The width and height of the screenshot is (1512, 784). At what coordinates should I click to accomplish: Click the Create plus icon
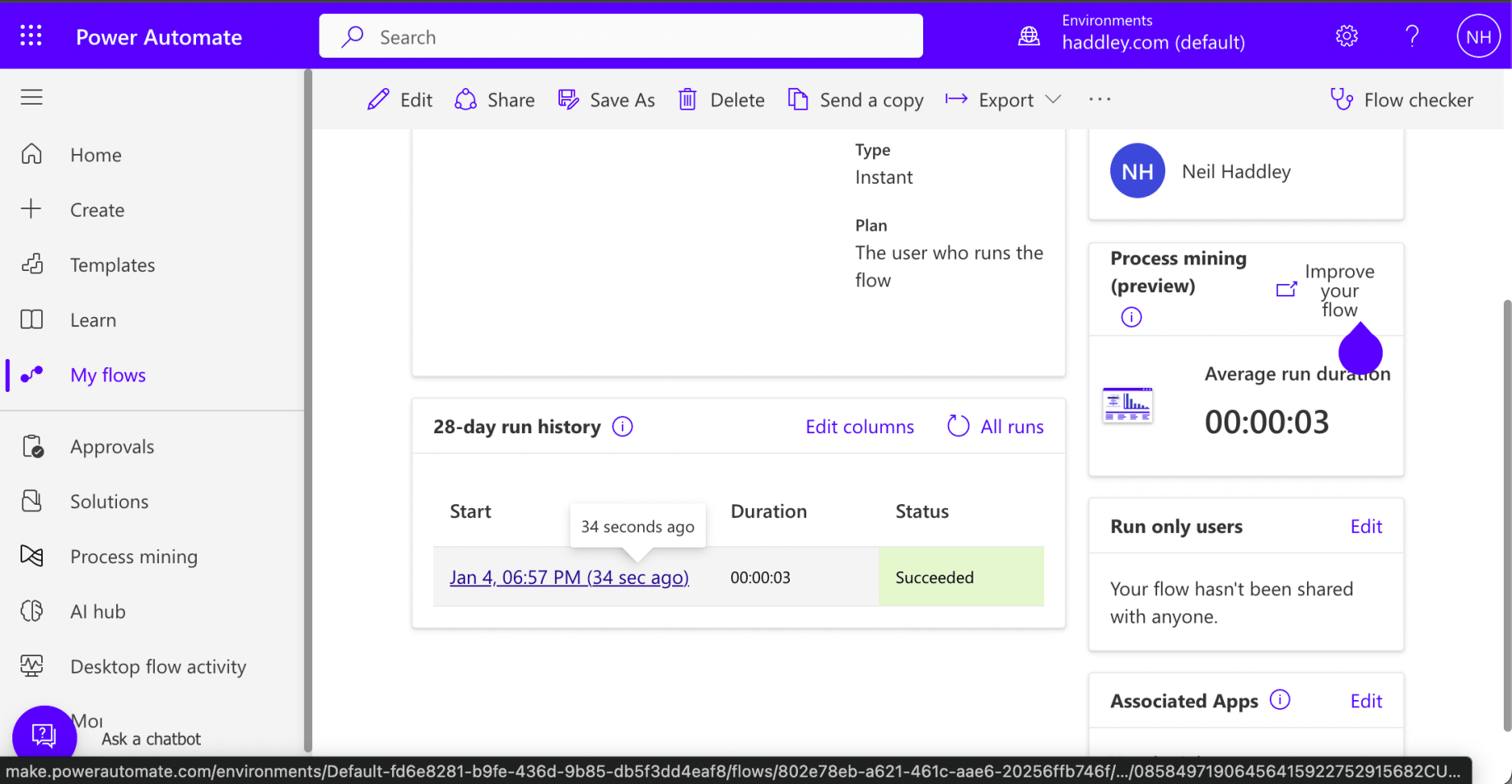tap(31, 209)
